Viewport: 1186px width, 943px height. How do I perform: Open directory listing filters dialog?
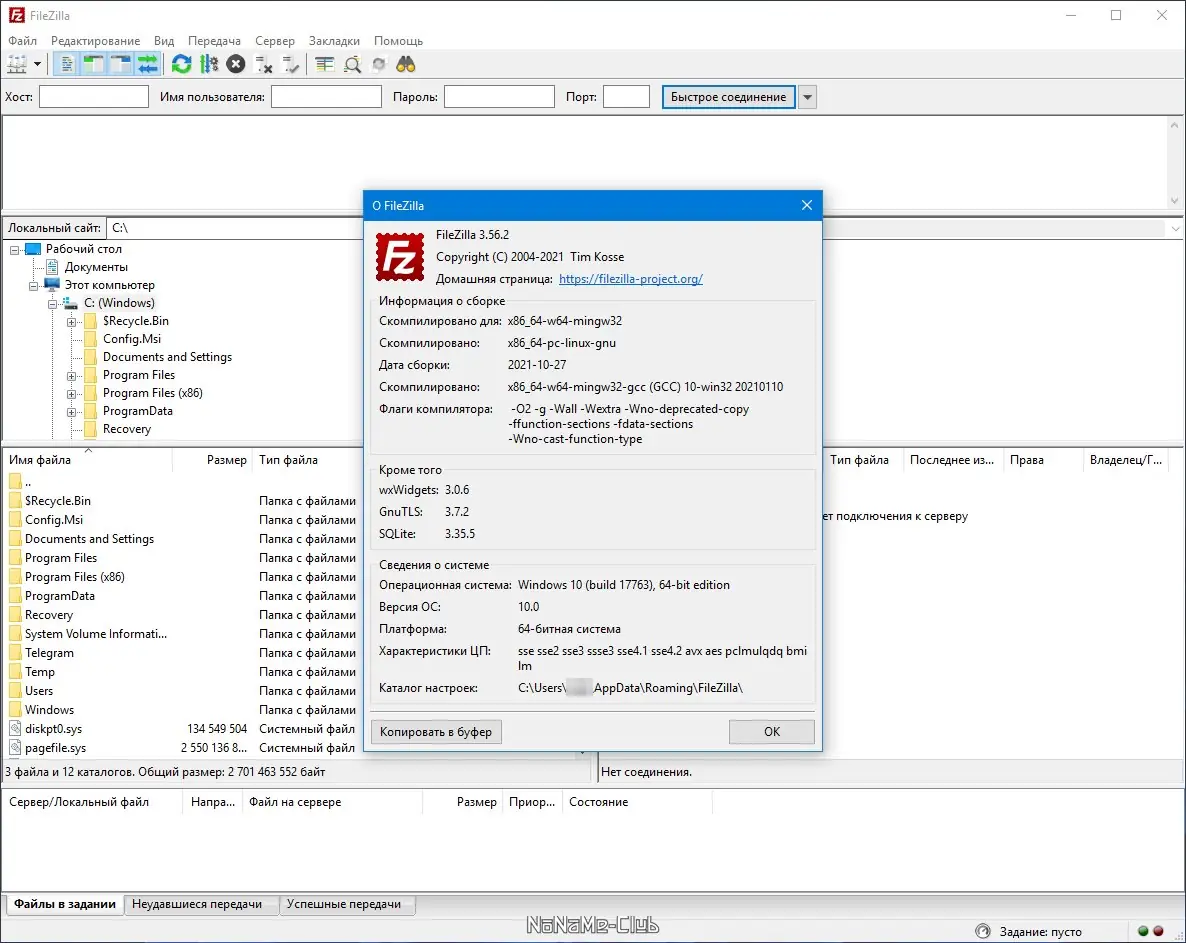pyautogui.click(x=324, y=64)
